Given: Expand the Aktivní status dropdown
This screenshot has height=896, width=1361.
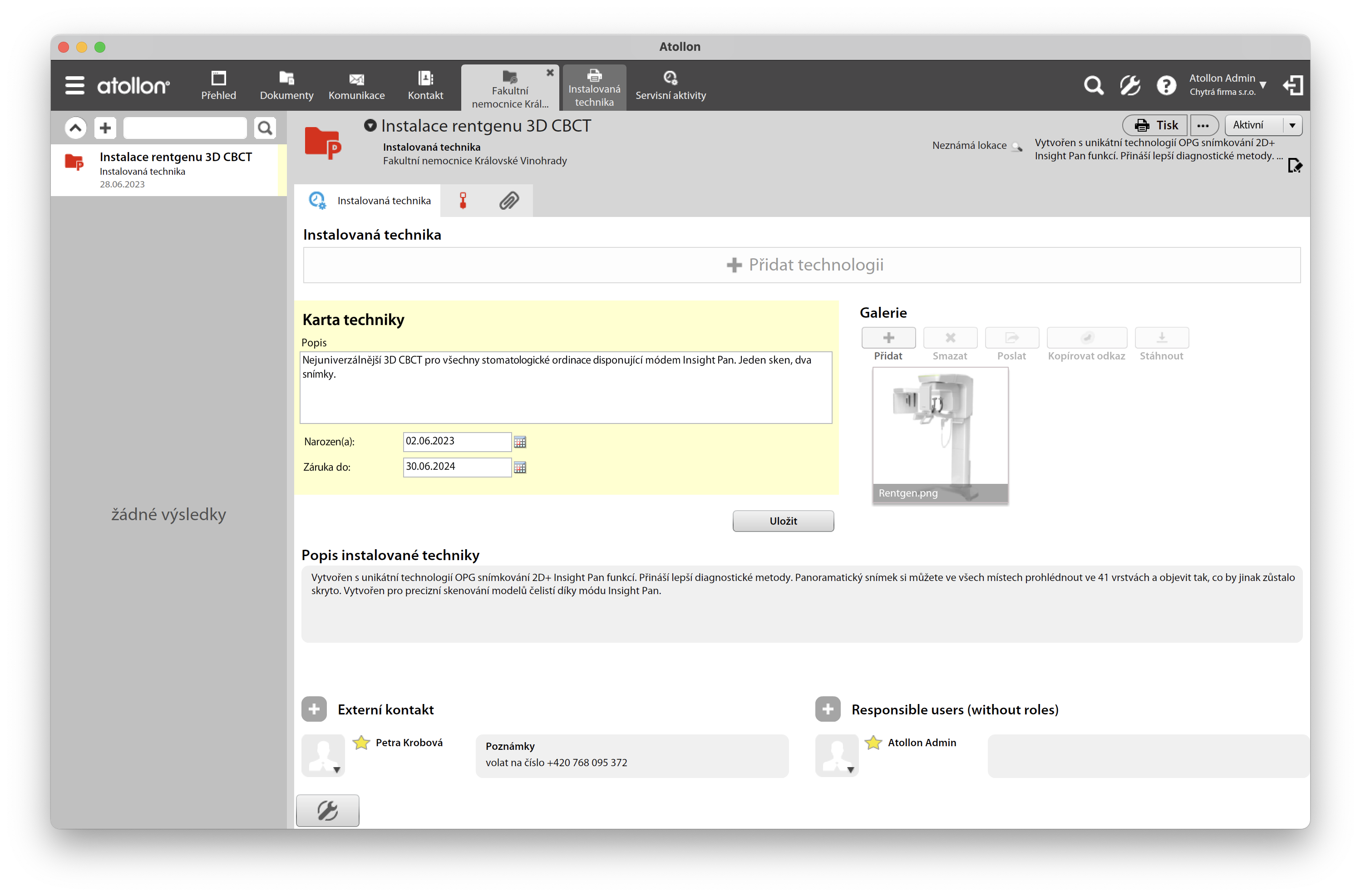Looking at the screenshot, I should coord(1292,125).
